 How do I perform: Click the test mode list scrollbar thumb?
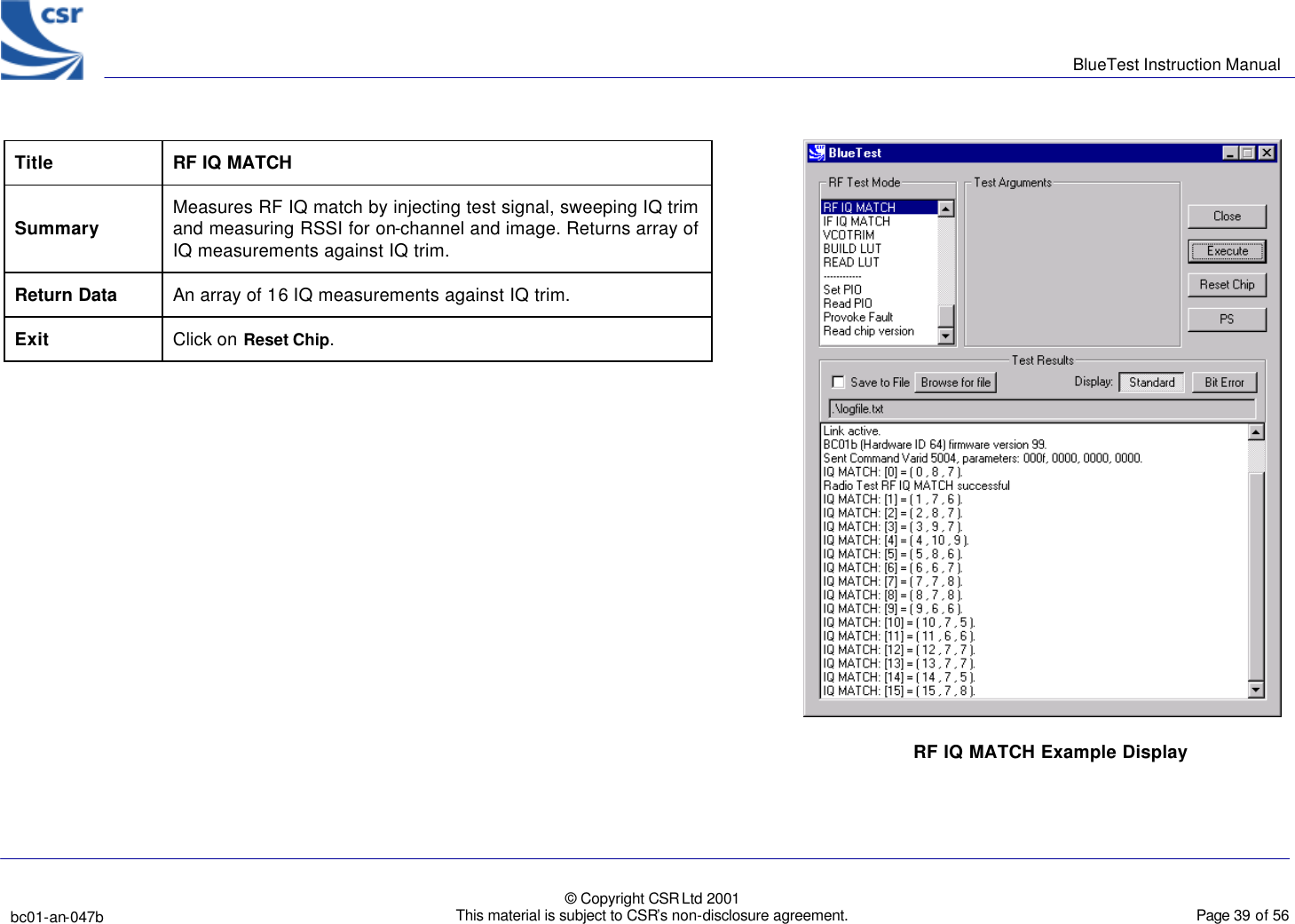point(946,316)
